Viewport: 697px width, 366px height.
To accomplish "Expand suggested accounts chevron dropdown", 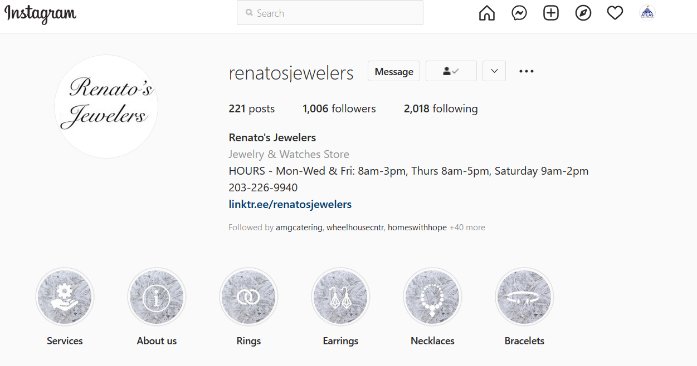I will (494, 71).
